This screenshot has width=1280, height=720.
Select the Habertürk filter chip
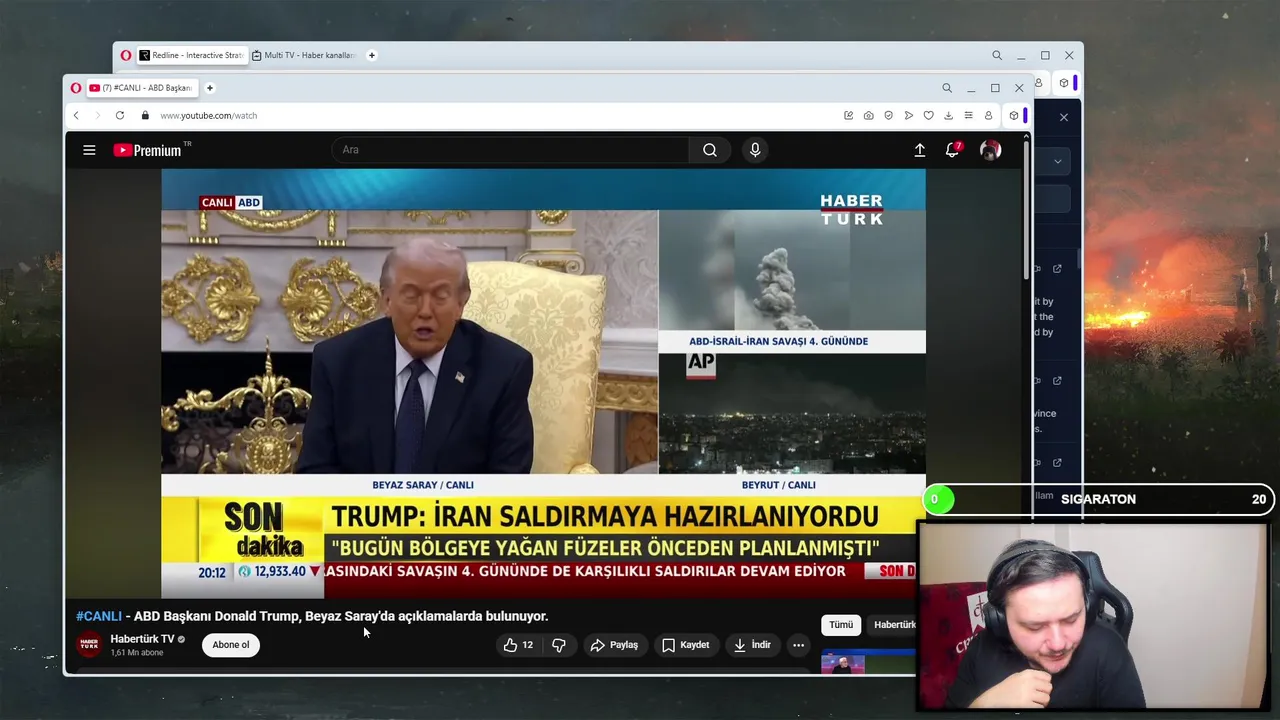click(893, 625)
